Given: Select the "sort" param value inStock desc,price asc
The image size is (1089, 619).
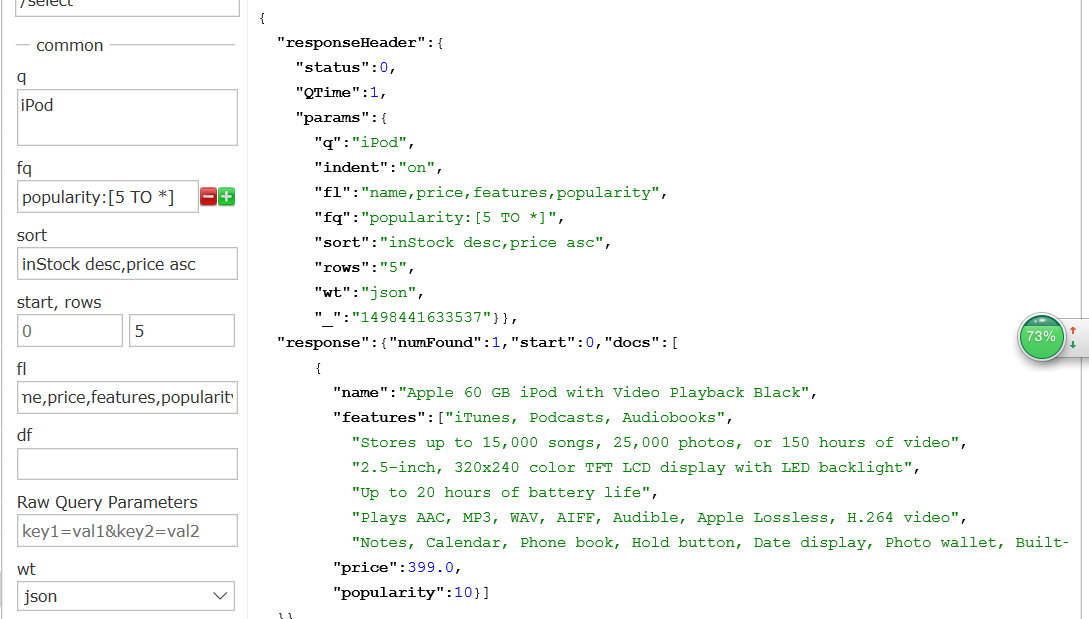Looking at the screenshot, I should pyautogui.click(x=491, y=242).
